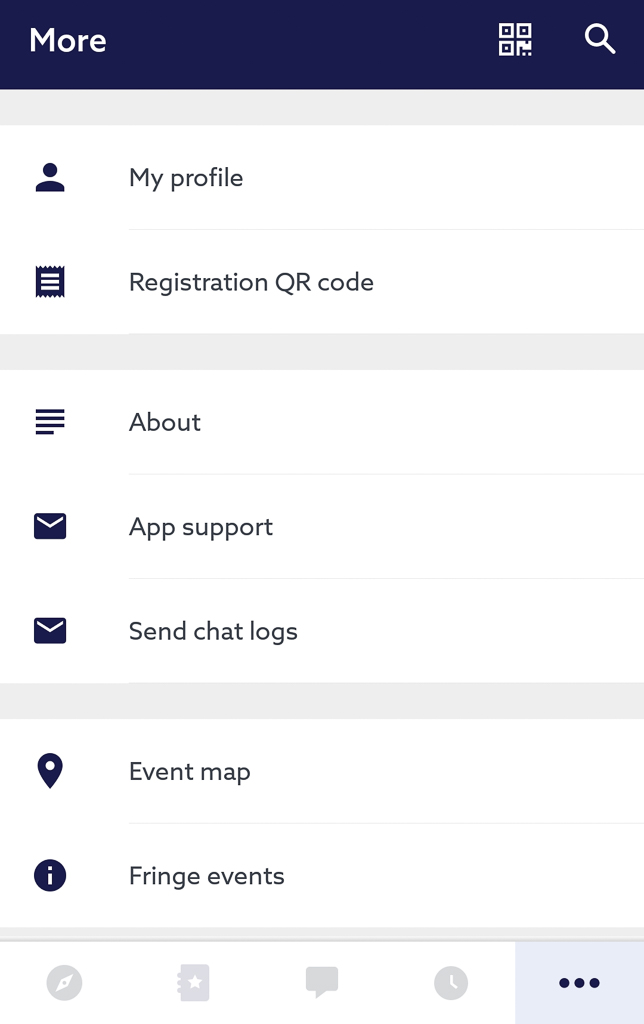The image size is (644, 1024).
Task: Switch to the starred agenda tab
Action: (193, 983)
